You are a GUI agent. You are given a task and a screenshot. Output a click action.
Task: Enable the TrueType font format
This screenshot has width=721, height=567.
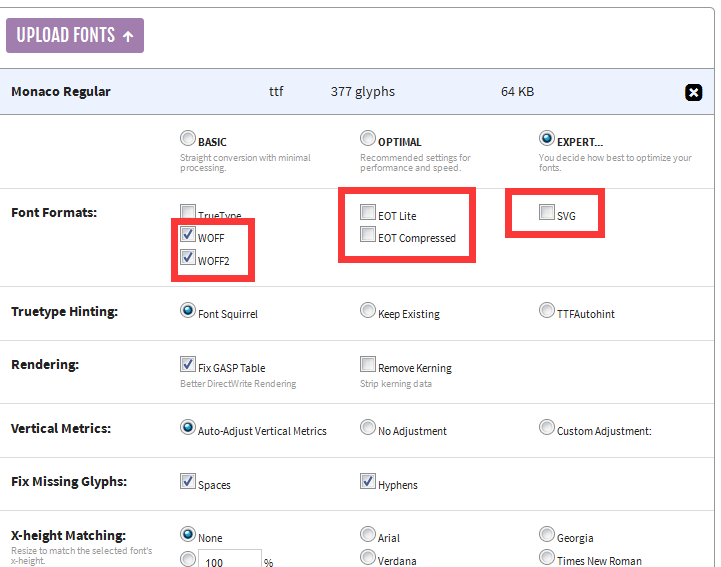tap(188, 213)
